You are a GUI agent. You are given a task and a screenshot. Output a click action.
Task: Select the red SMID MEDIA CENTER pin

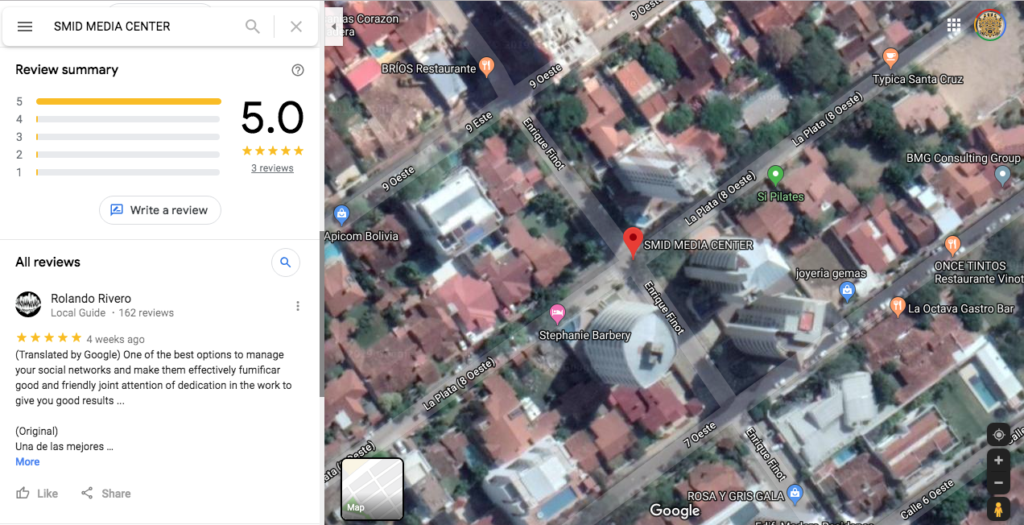coord(632,242)
